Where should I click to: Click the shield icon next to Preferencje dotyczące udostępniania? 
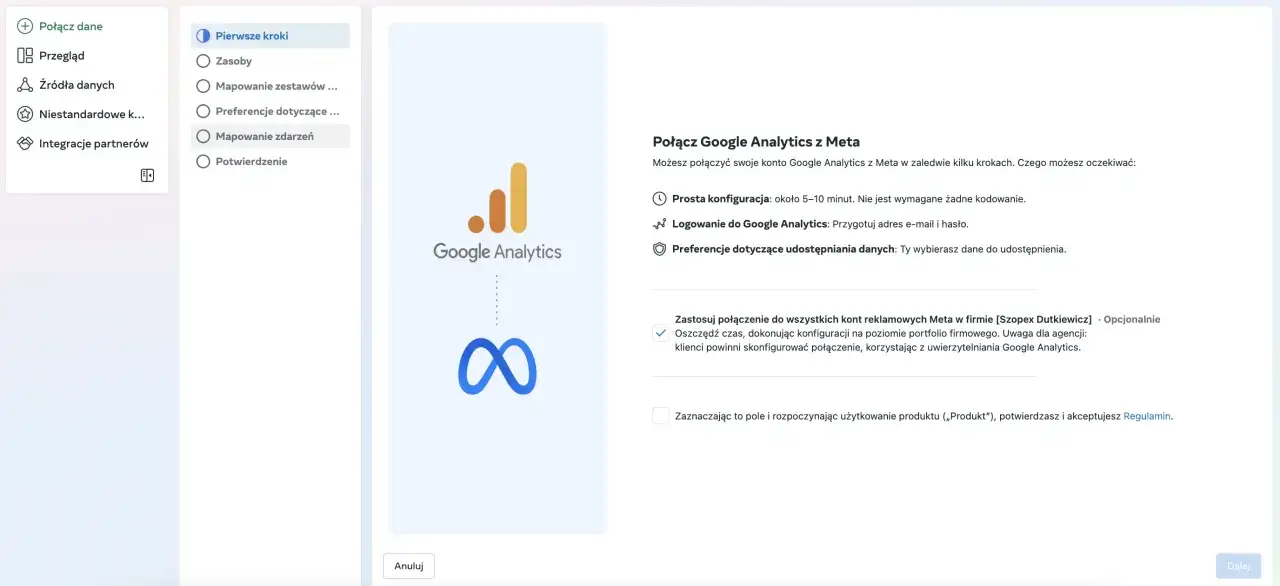pyautogui.click(x=658, y=249)
